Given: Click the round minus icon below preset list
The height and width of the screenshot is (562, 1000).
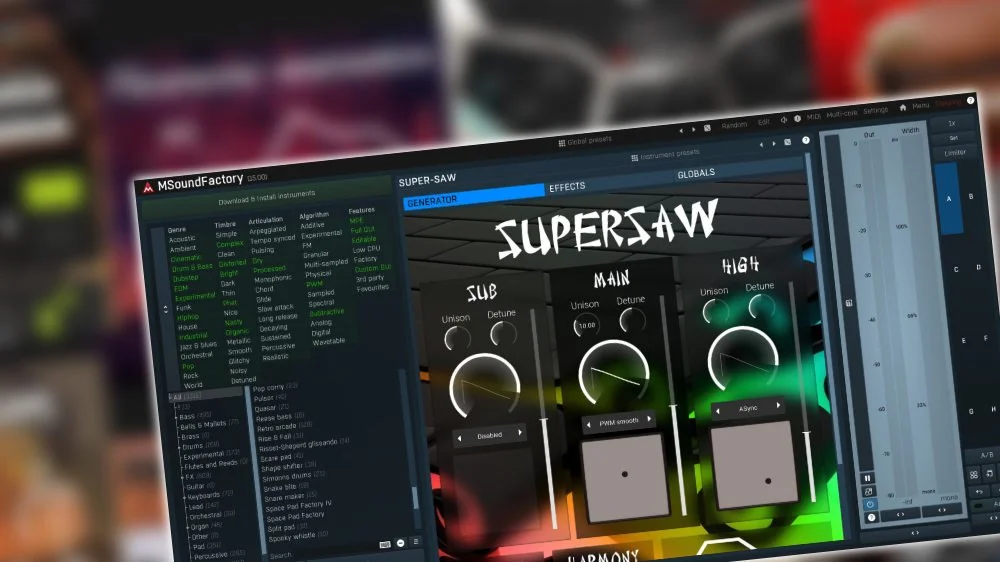Looking at the screenshot, I should pyautogui.click(x=401, y=543).
